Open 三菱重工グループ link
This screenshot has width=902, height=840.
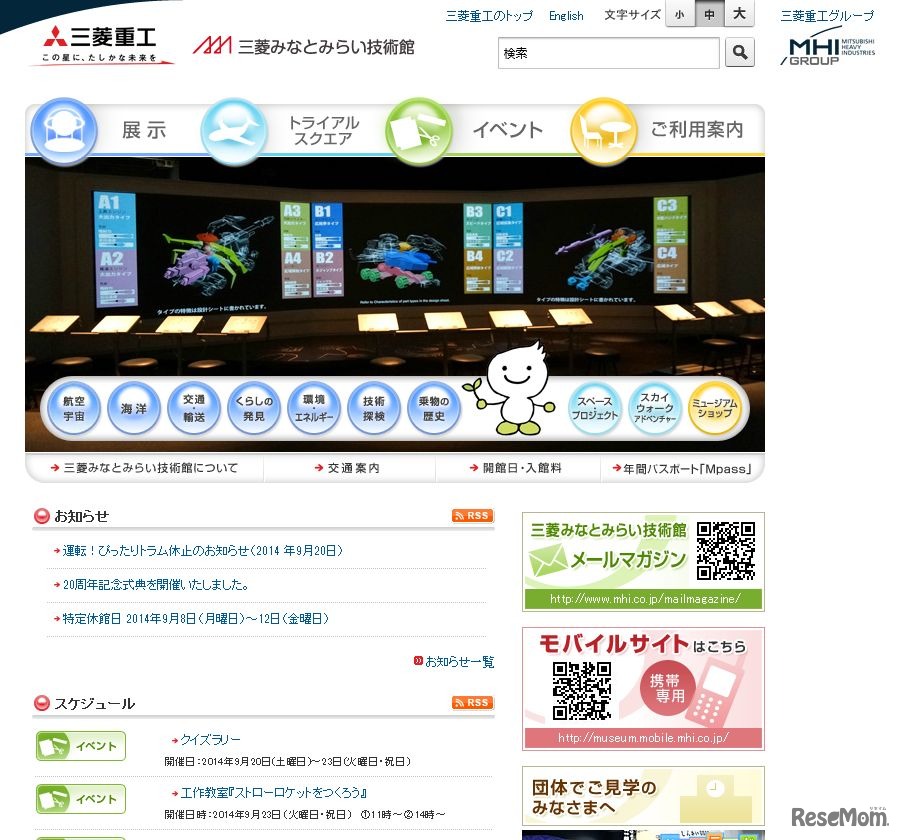click(x=827, y=16)
